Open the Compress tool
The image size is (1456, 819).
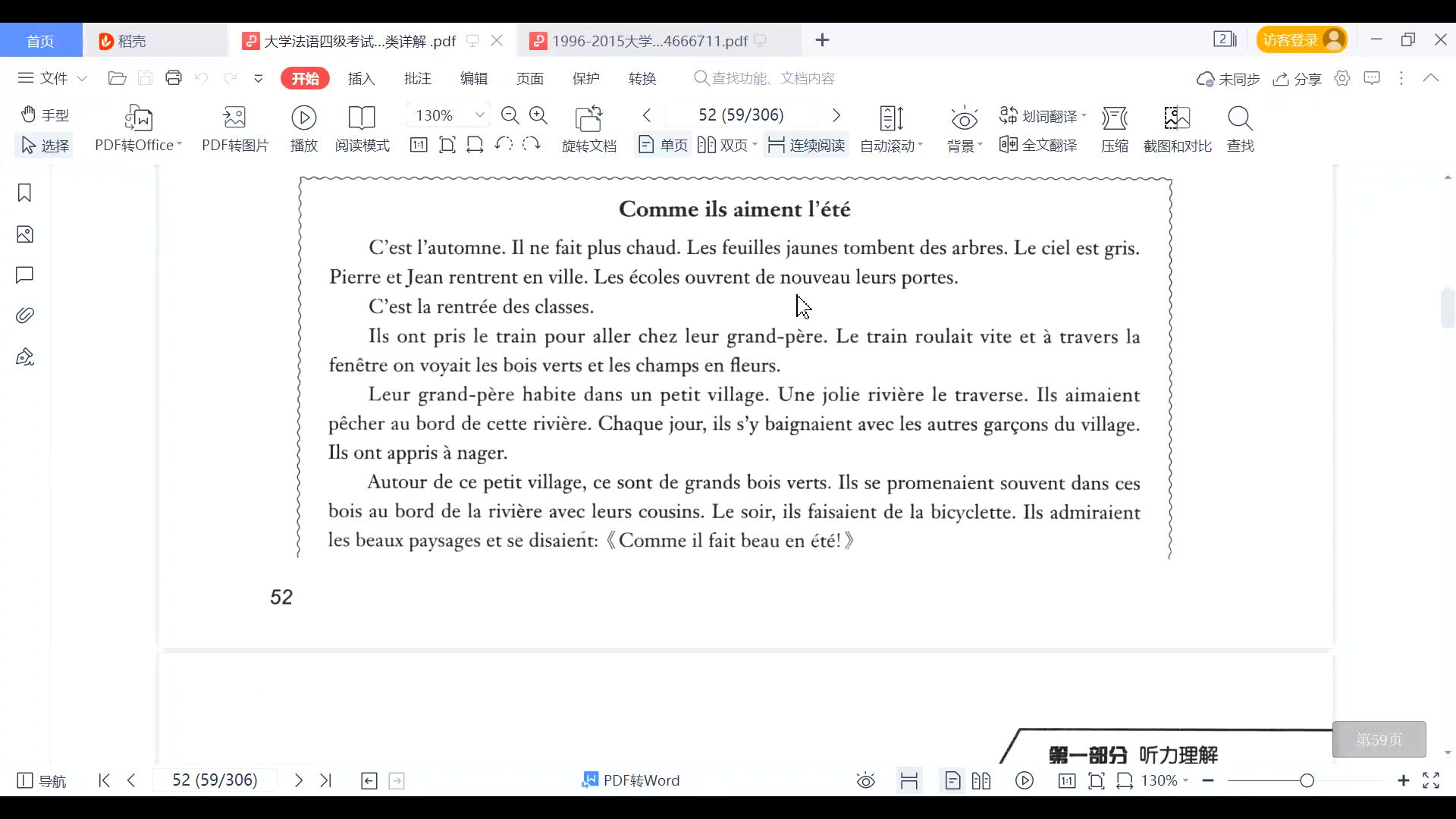point(1115,129)
